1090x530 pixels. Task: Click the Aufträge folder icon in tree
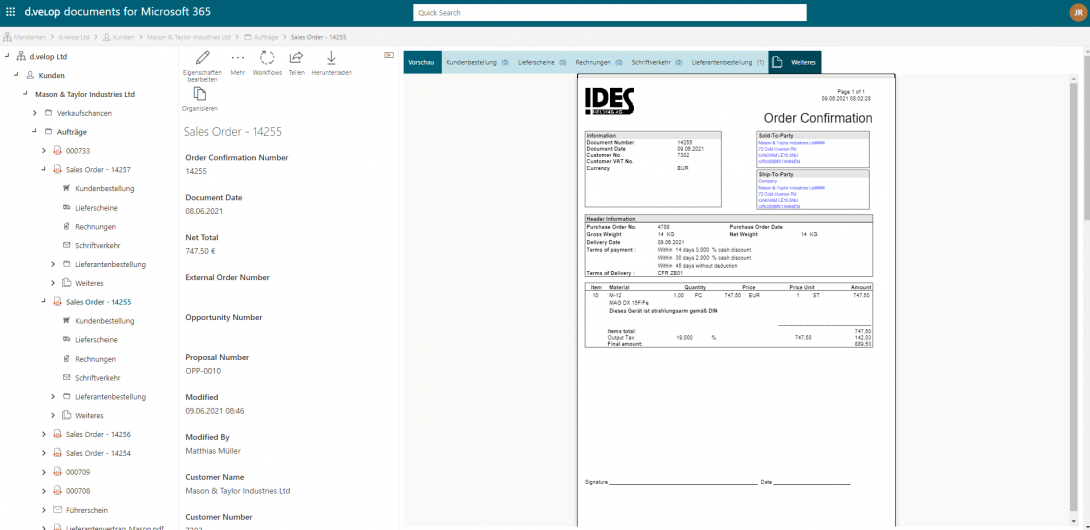[48, 131]
